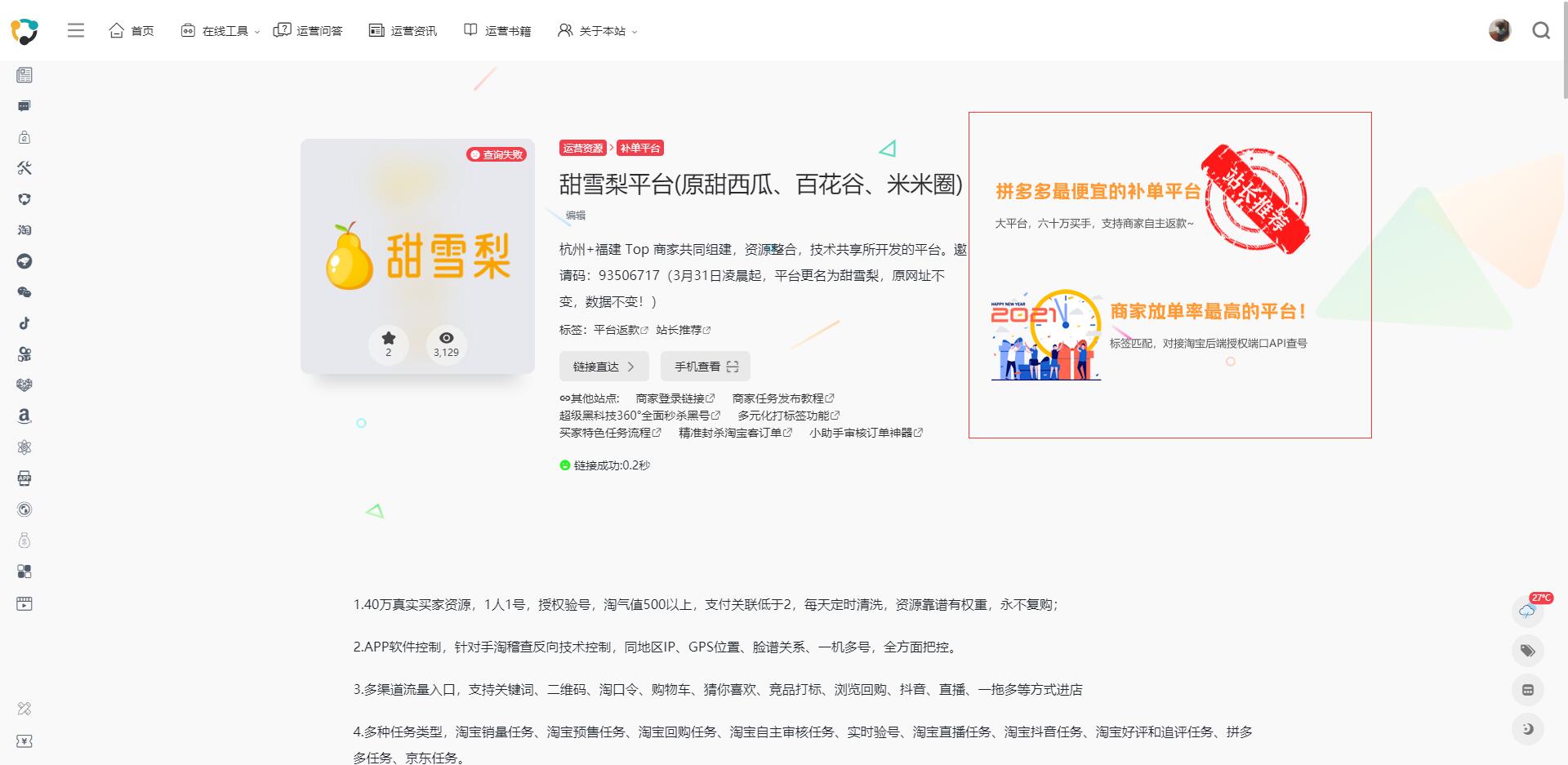The width and height of the screenshot is (1568, 765).
Task: Open 运营资讯 in the top navigation
Action: (x=403, y=31)
